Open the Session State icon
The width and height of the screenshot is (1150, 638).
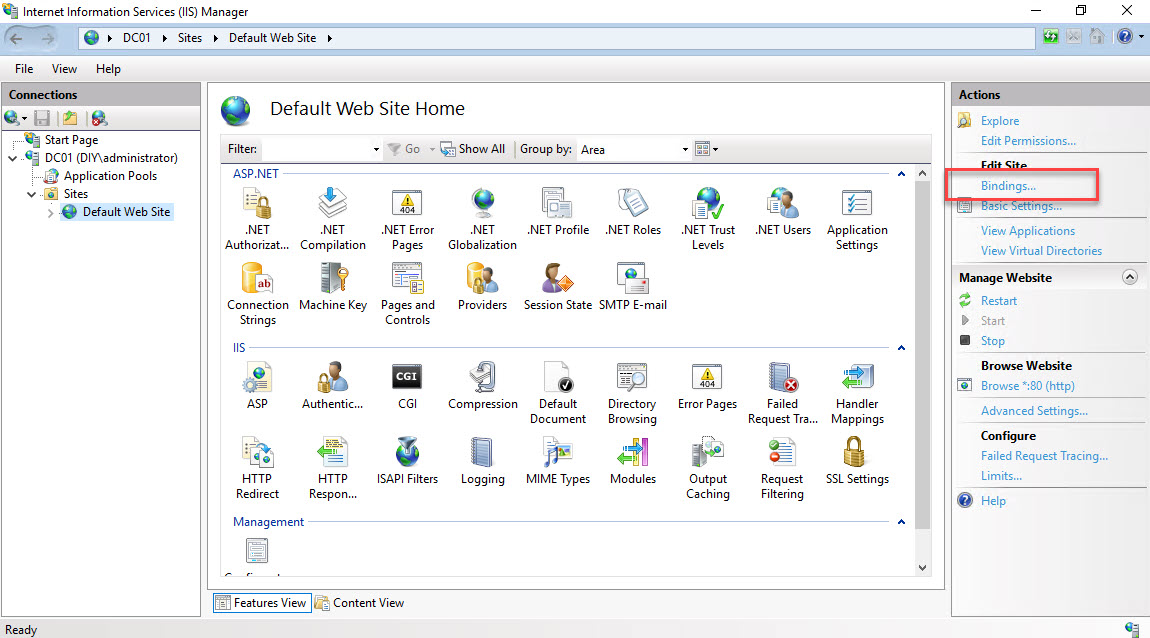pyautogui.click(x=557, y=287)
